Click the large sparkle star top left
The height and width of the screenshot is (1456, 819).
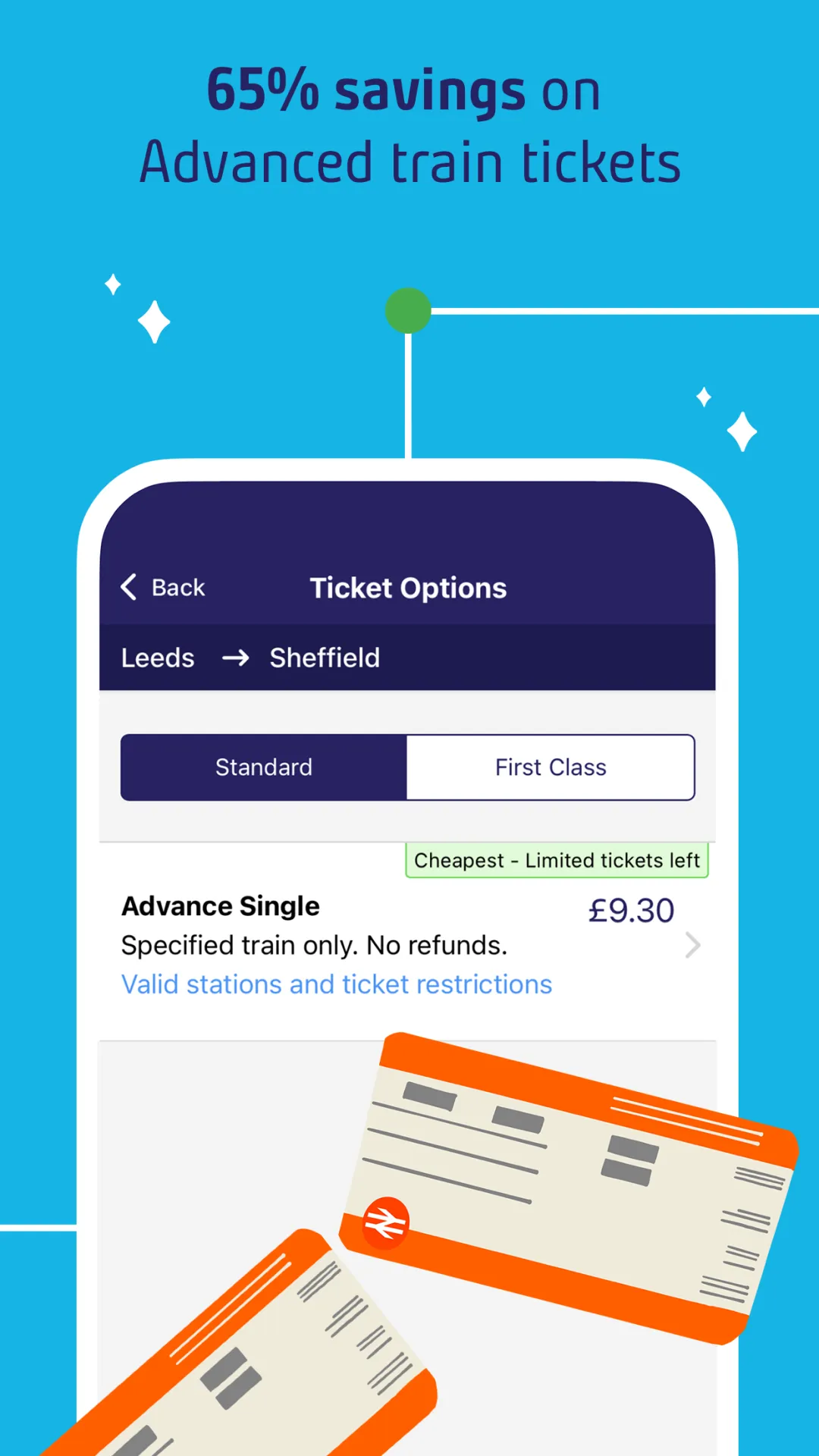[154, 322]
